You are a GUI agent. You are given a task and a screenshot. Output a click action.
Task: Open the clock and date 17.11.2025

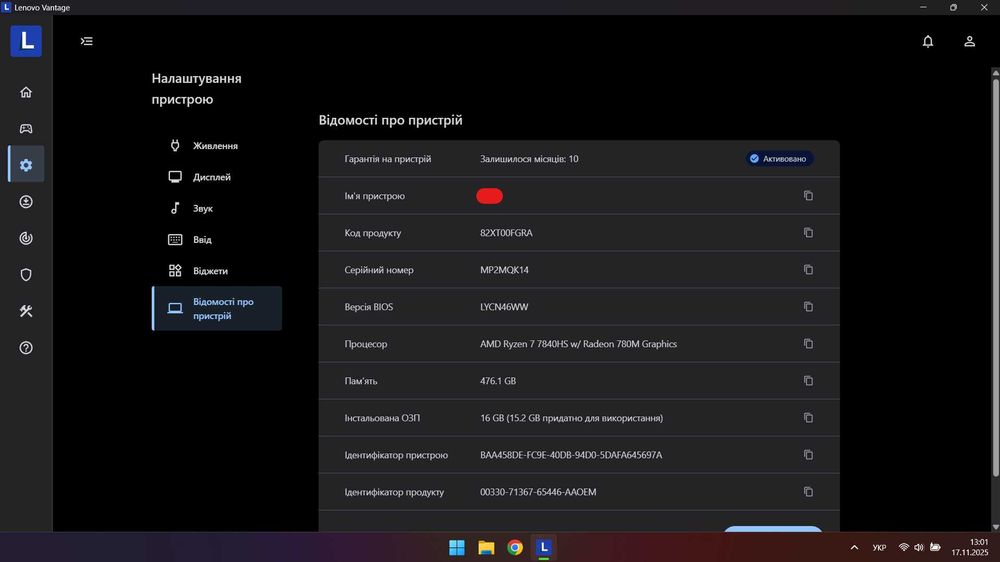[970, 547]
